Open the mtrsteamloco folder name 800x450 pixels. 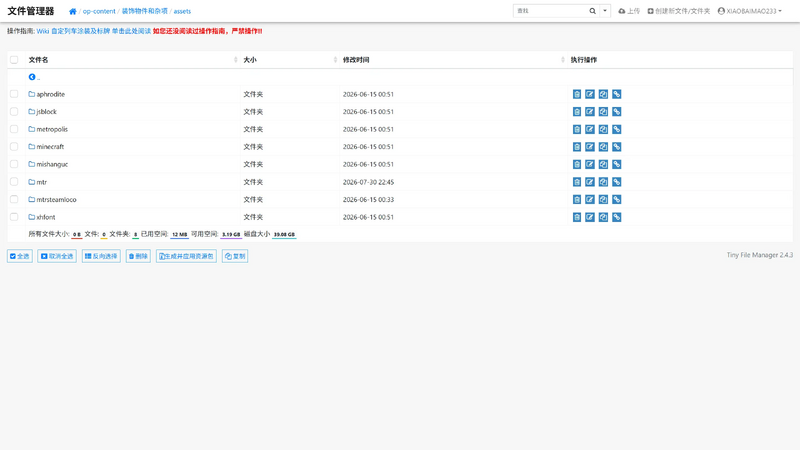(56, 199)
